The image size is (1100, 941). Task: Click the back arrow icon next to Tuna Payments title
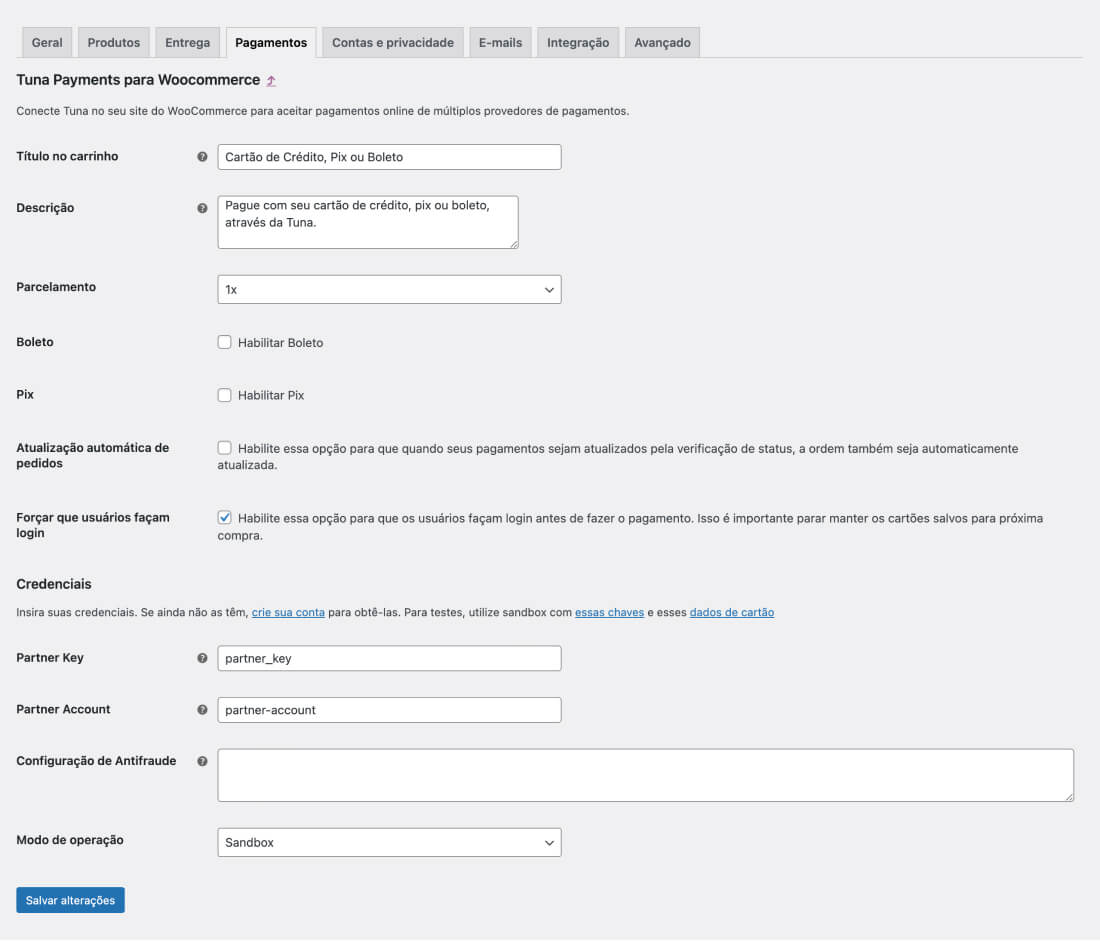click(271, 81)
